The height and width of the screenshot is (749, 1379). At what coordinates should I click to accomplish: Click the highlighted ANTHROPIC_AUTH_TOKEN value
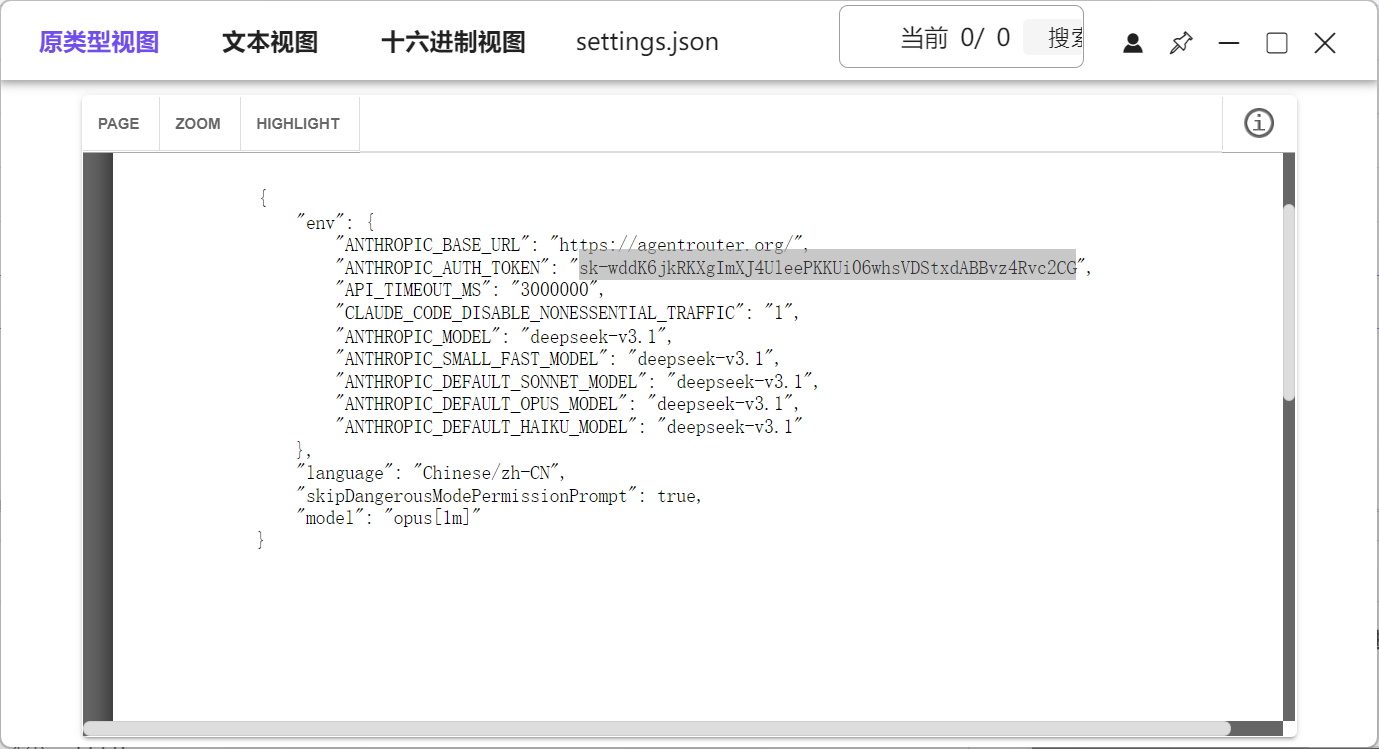827,268
